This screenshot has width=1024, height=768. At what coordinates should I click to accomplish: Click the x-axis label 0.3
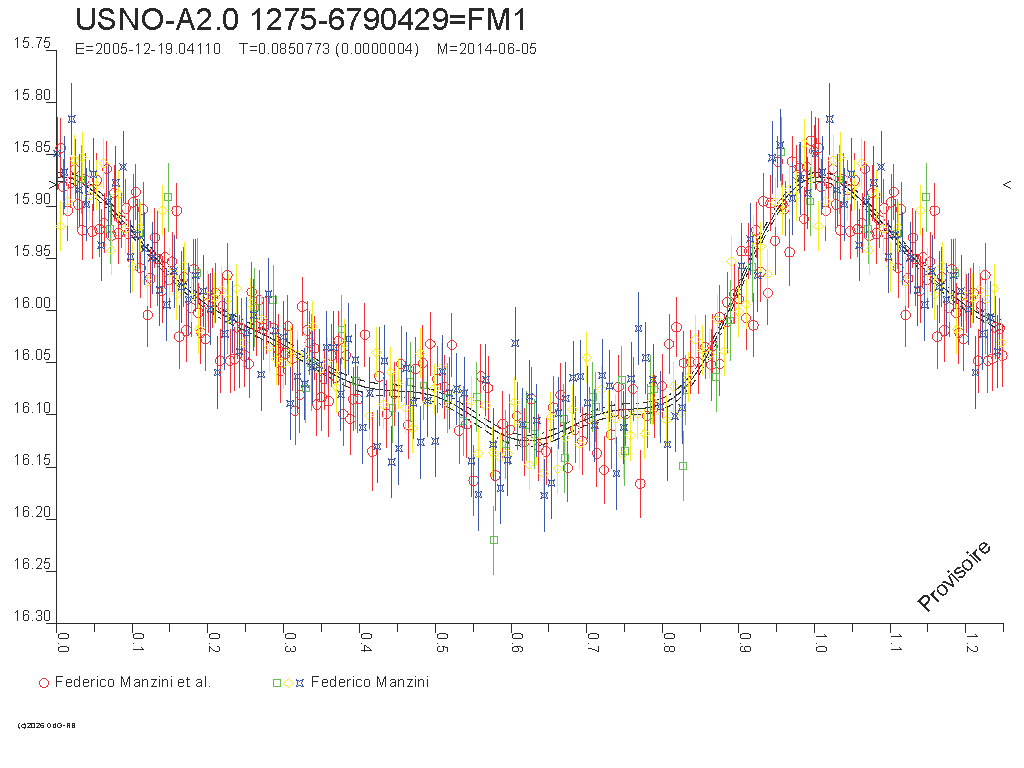click(290, 643)
